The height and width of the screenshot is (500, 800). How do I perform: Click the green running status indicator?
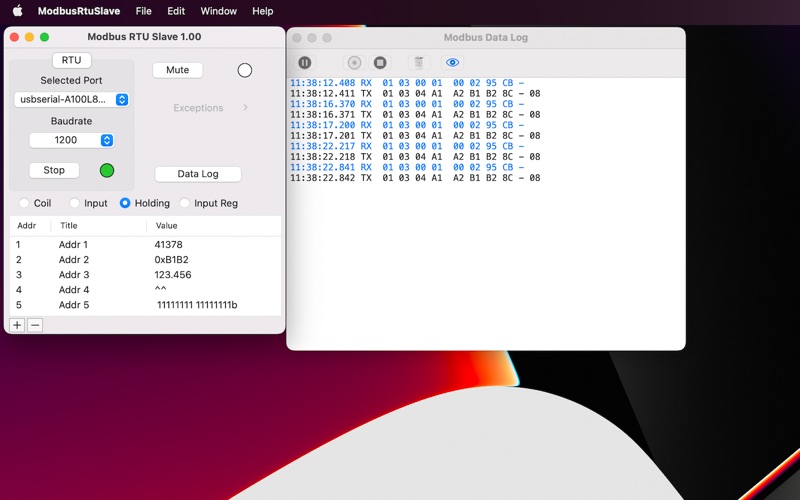(107, 170)
